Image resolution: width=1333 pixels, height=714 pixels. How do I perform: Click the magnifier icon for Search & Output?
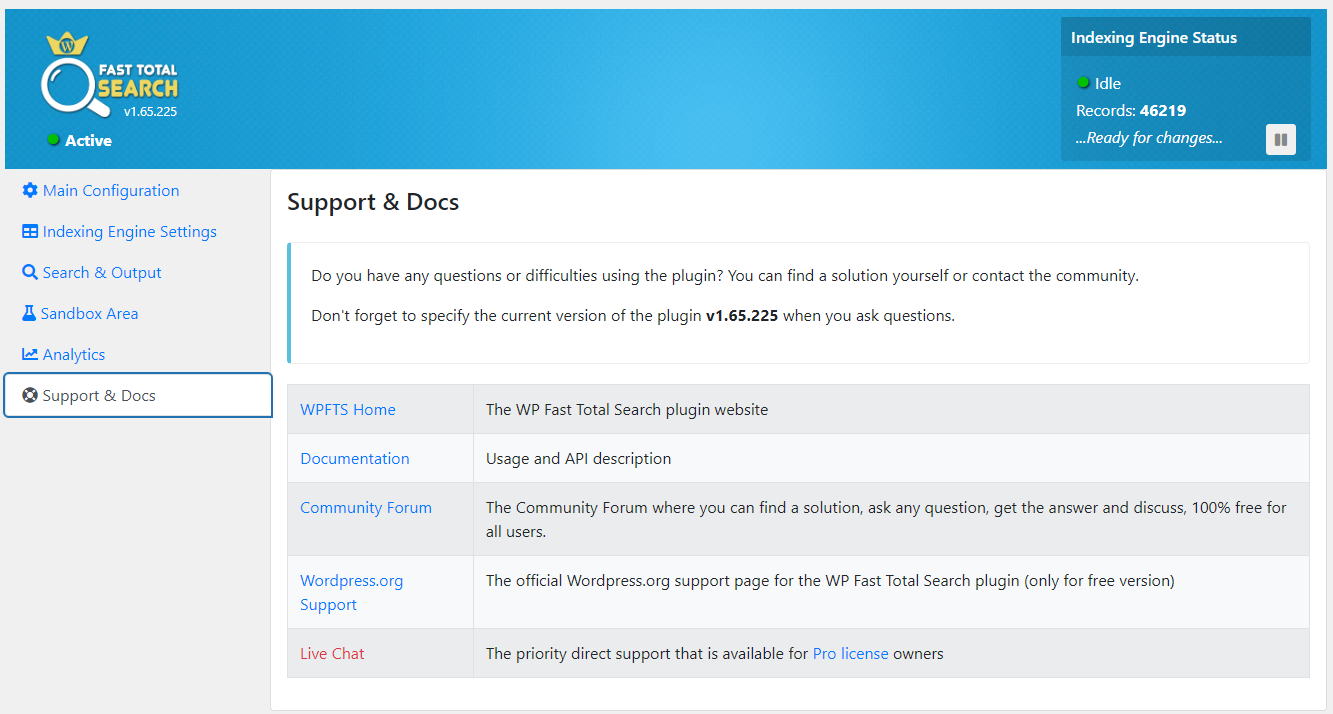coord(30,272)
